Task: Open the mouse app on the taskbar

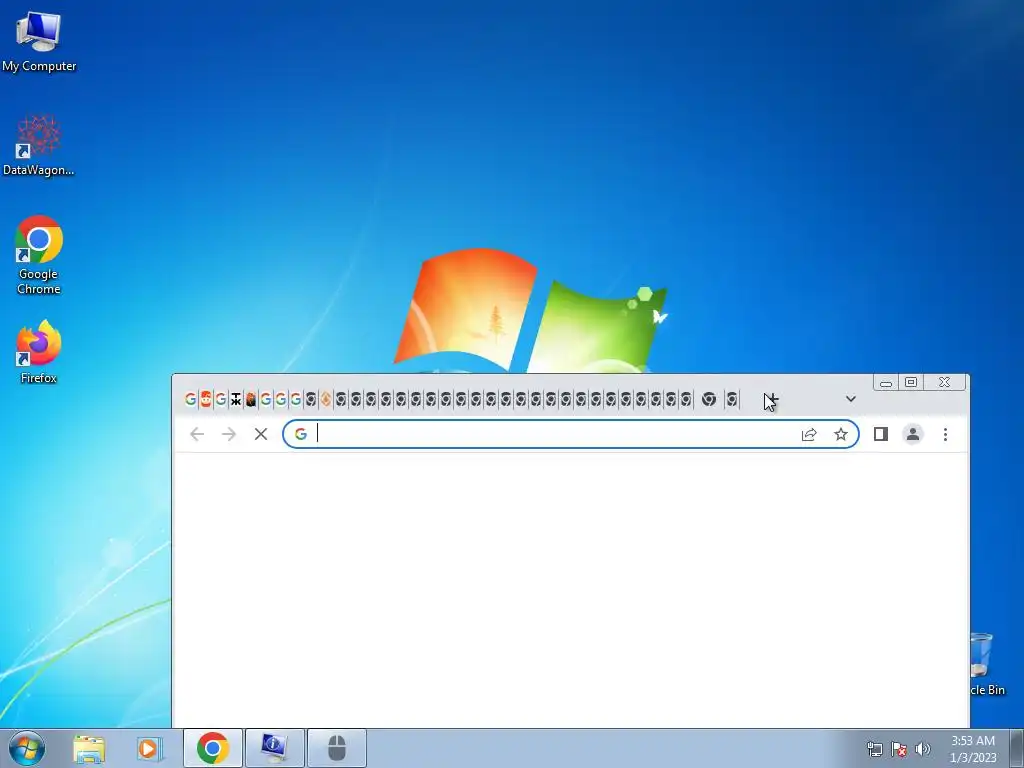Action: click(x=336, y=748)
